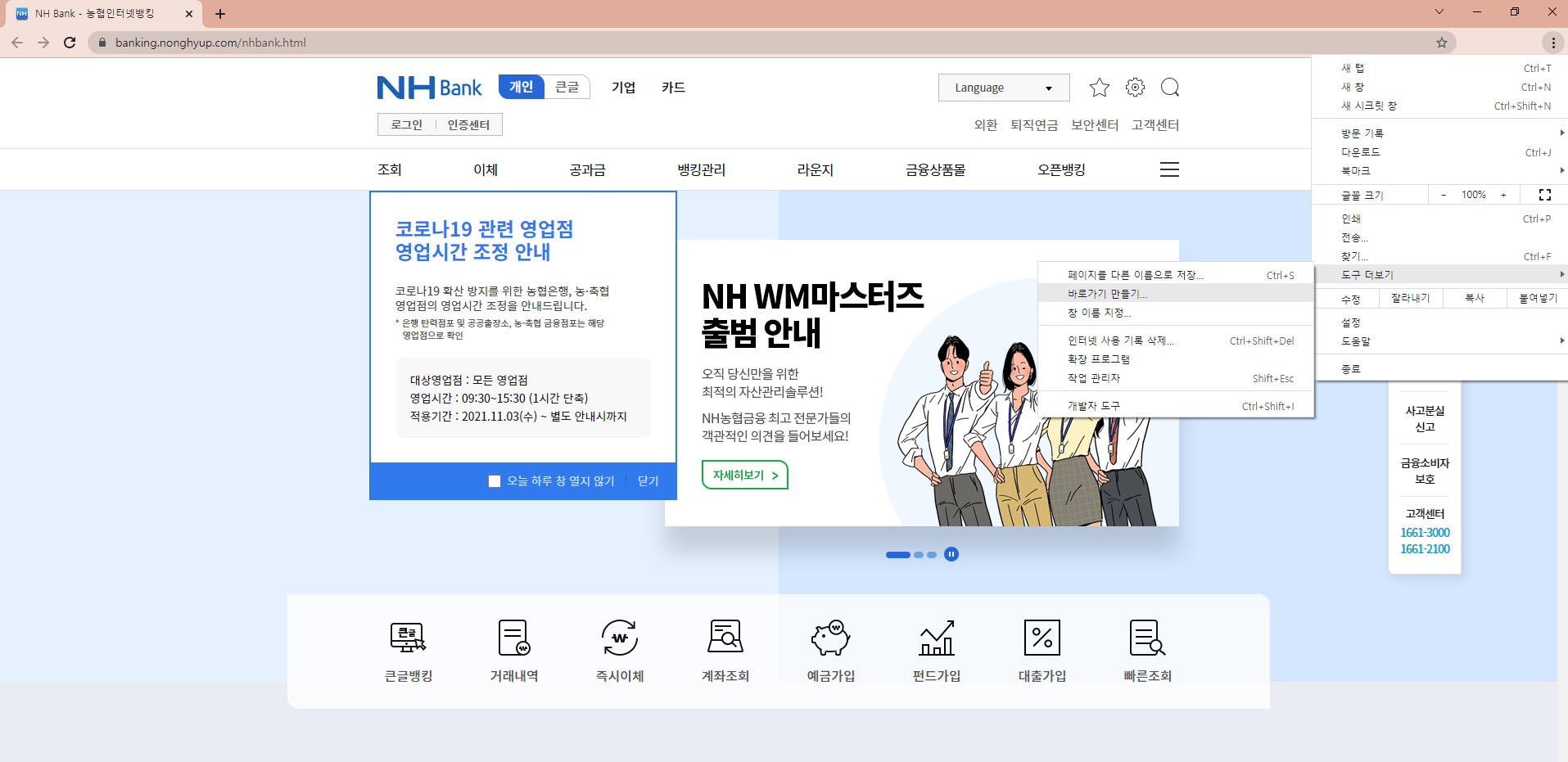
Task: Expand 방문 기록 submenu
Action: tap(1441, 133)
